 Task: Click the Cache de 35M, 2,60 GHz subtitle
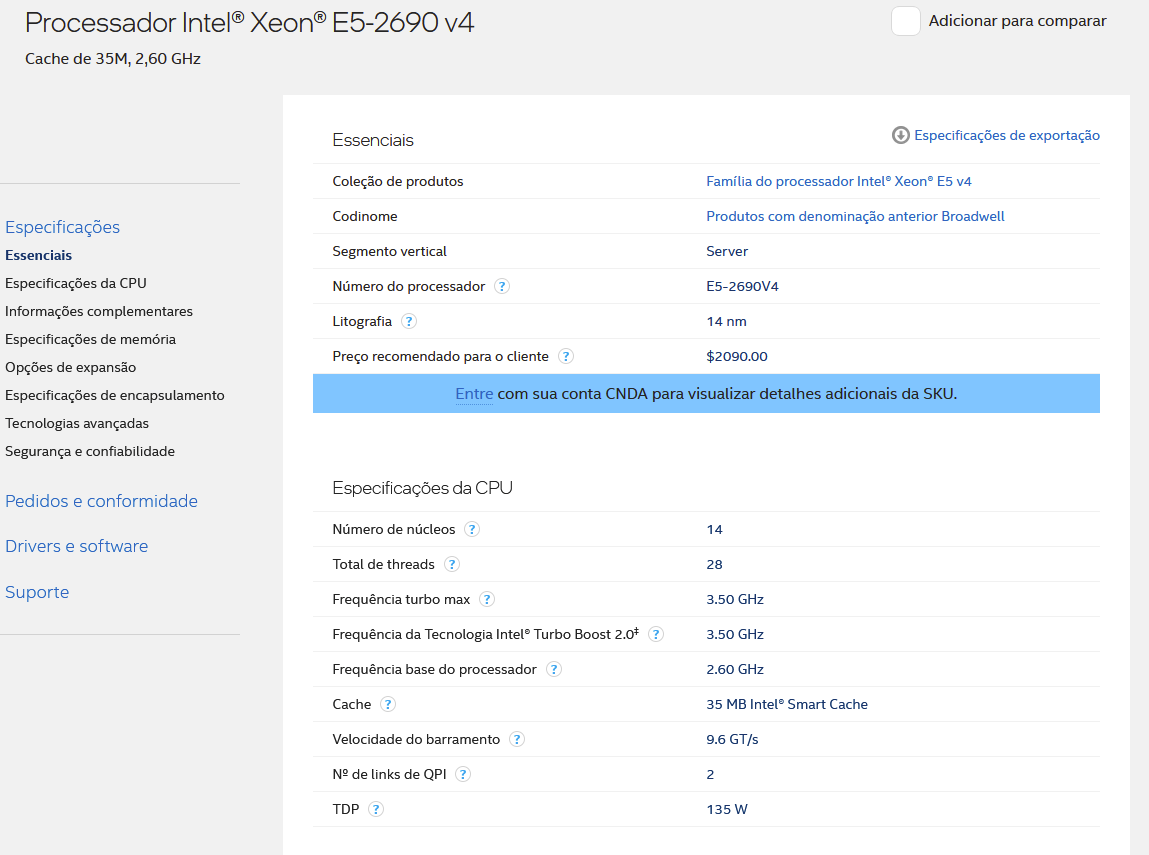[113, 59]
